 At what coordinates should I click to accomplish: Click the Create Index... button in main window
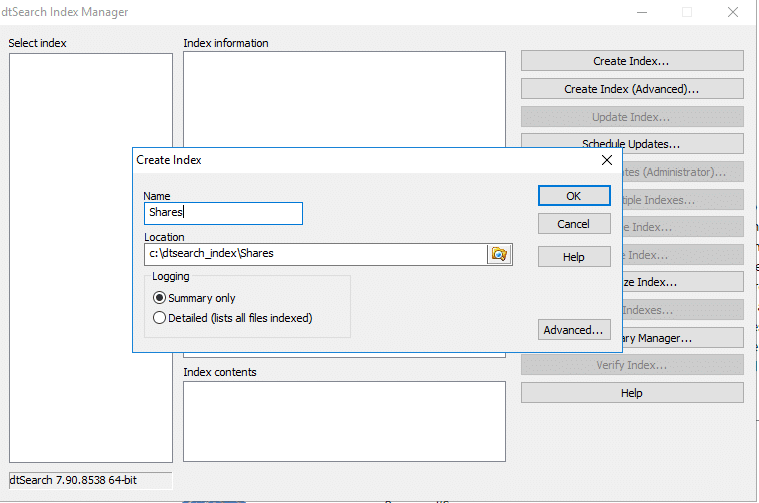coord(631,61)
